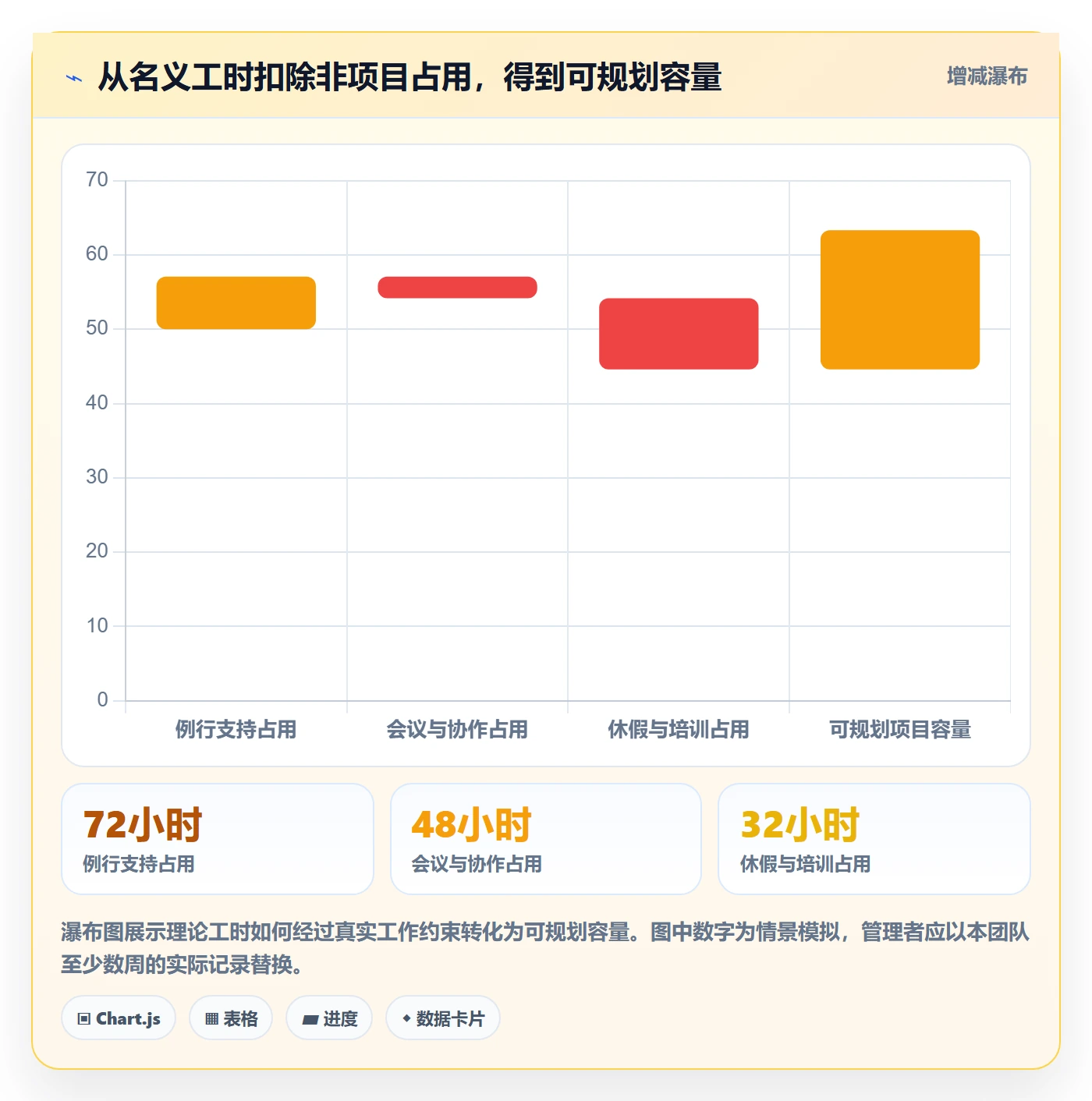Click the lightning icon beside the title

[x=73, y=78]
